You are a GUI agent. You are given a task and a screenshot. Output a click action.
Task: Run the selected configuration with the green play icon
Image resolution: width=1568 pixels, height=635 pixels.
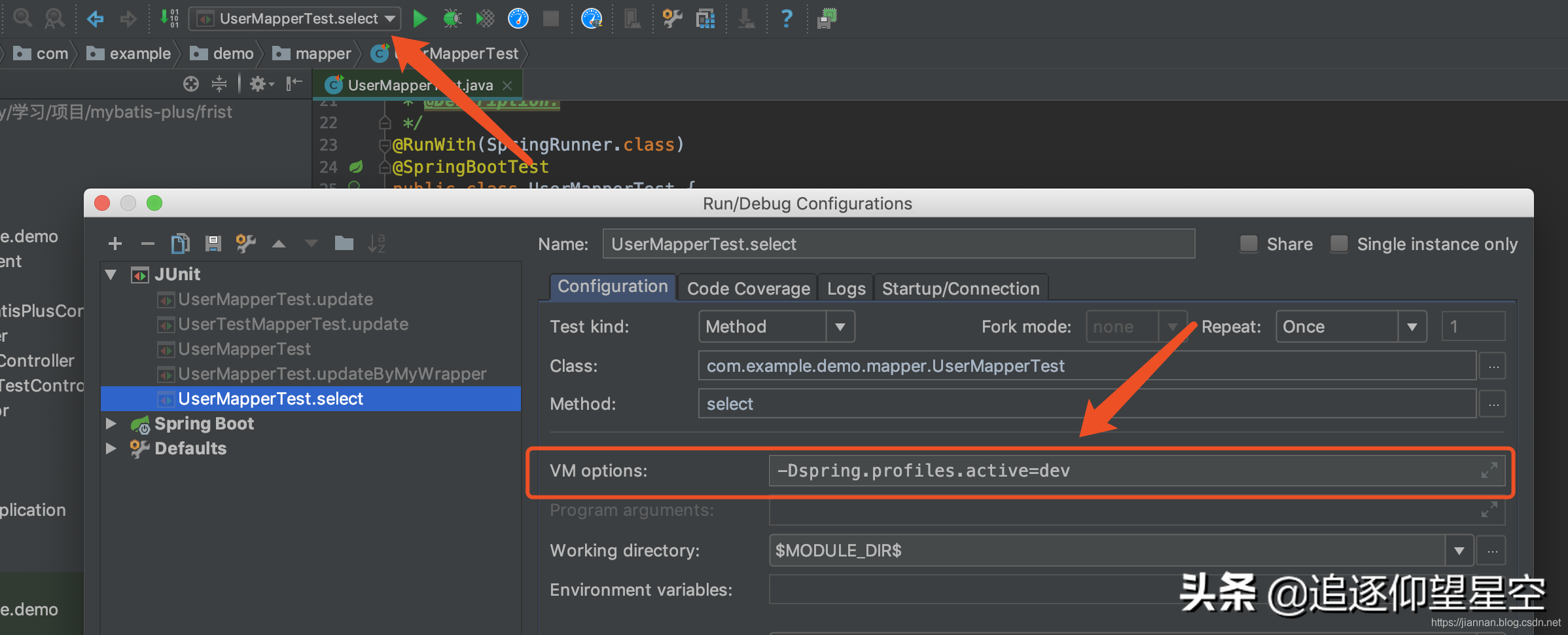pyautogui.click(x=420, y=18)
